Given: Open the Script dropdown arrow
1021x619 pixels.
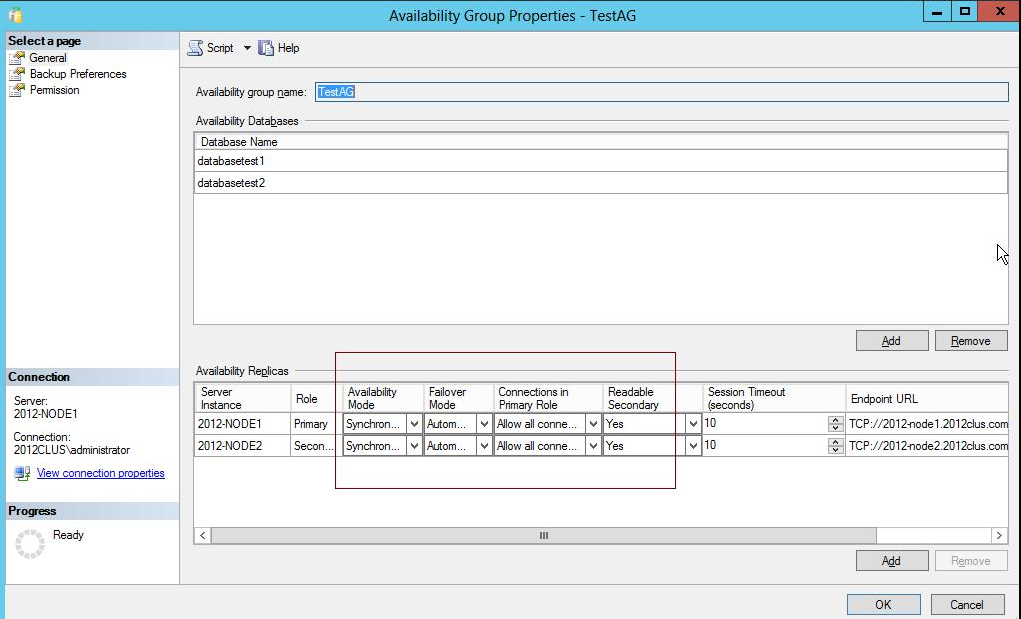Looking at the screenshot, I should click(x=247, y=47).
